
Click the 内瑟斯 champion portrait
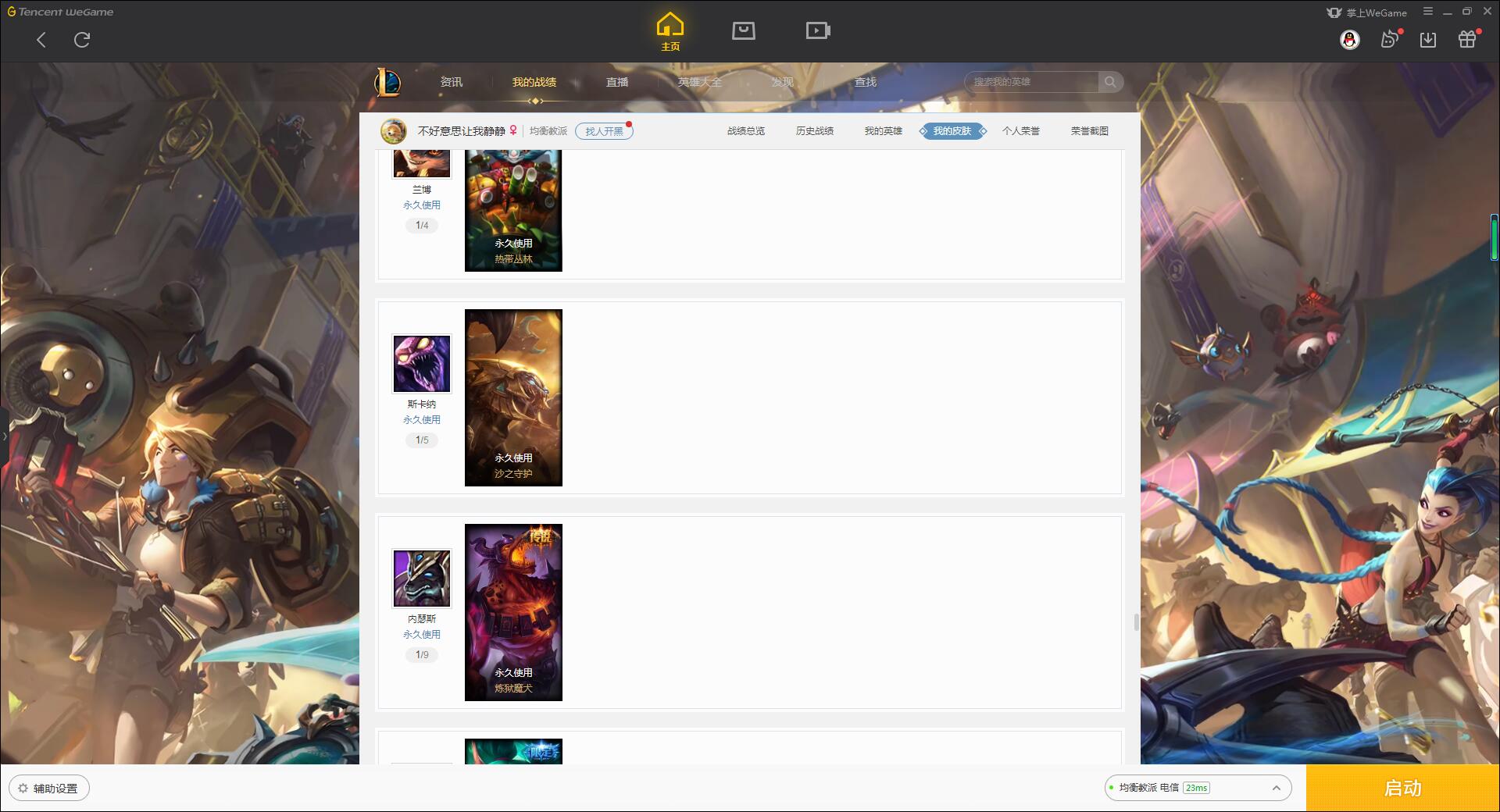[422, 579]
